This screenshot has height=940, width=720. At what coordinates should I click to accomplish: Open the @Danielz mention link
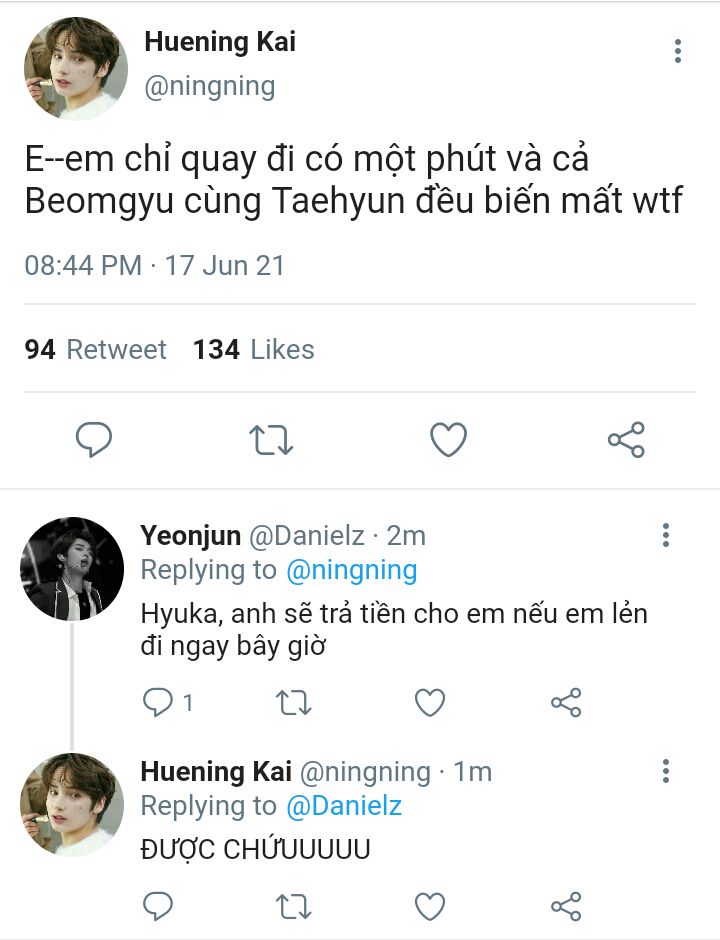point(344,806)
